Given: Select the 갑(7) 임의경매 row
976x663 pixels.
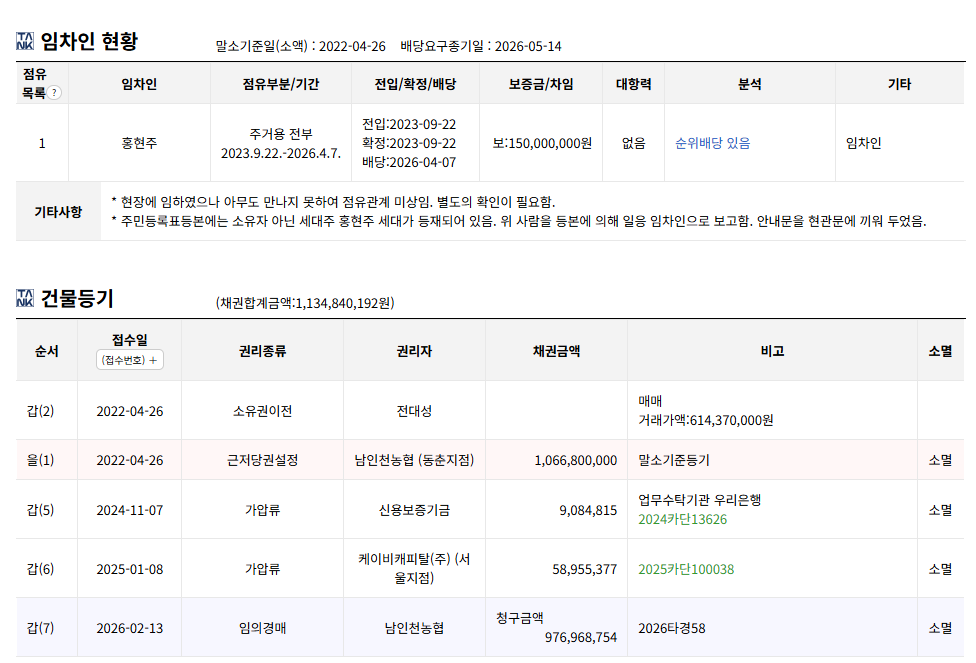Looking at the screenshot, I should tap(490, 628).
